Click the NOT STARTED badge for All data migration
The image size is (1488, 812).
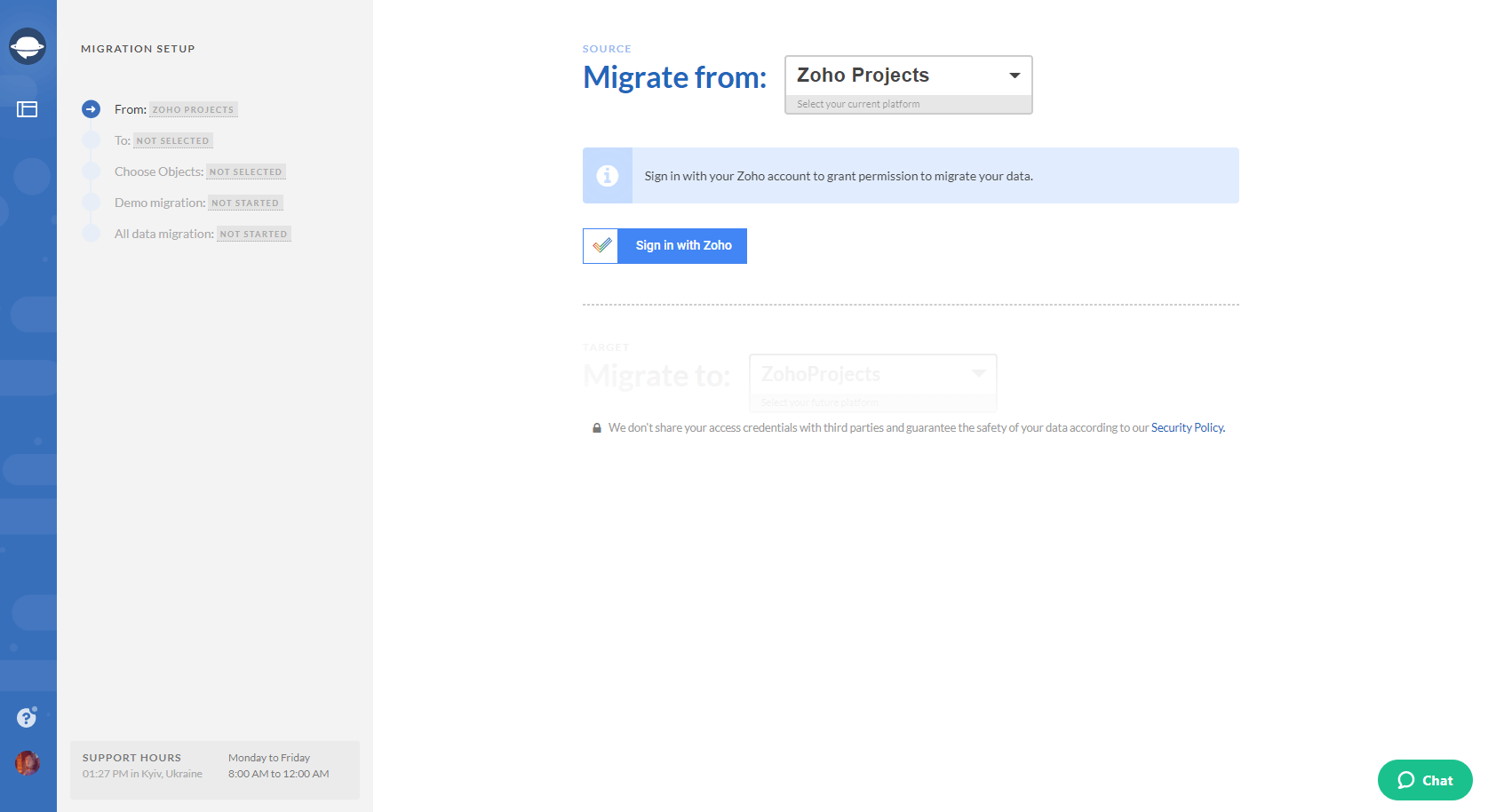click(254, 235)
